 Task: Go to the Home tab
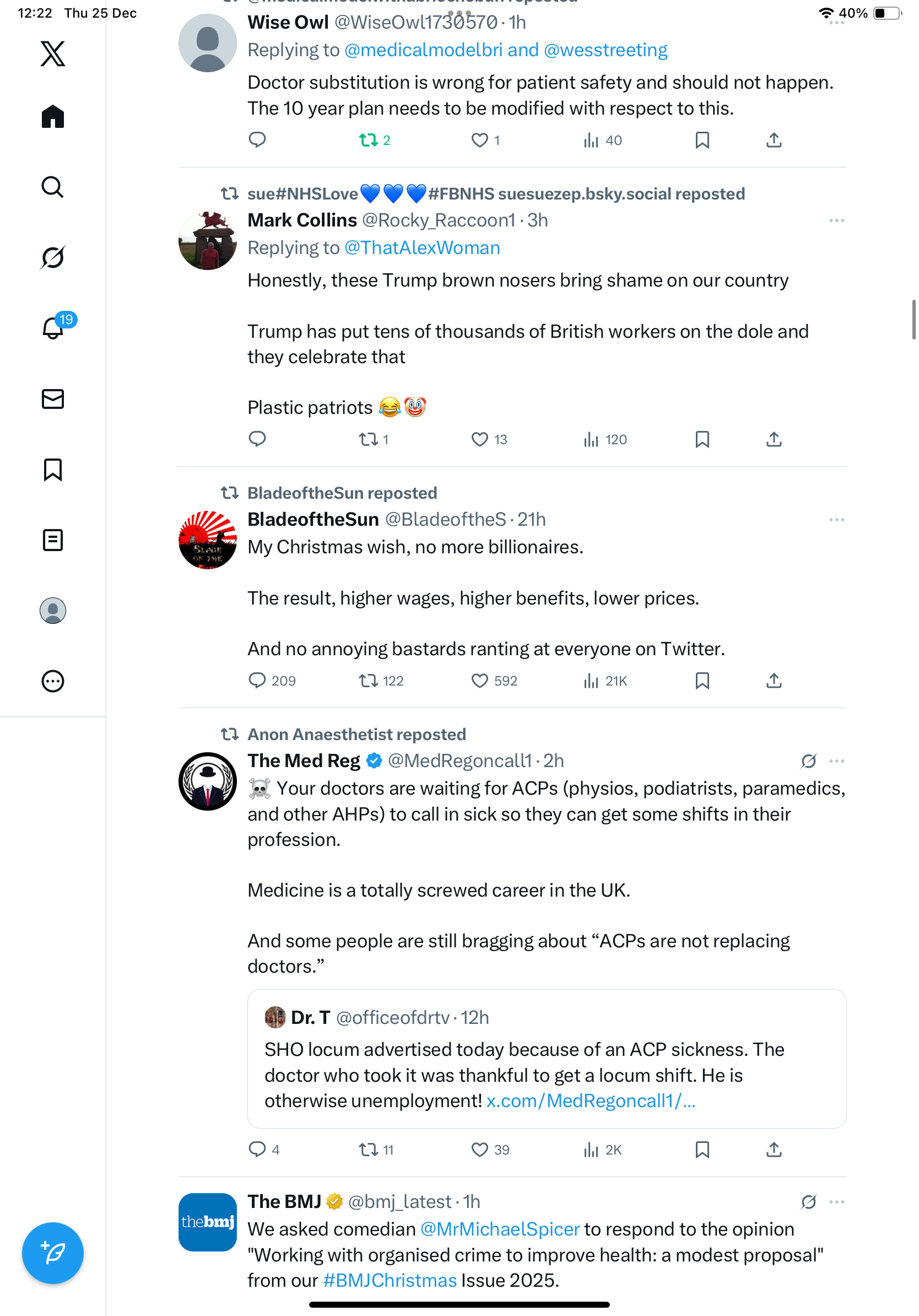(x=53, y=117)
